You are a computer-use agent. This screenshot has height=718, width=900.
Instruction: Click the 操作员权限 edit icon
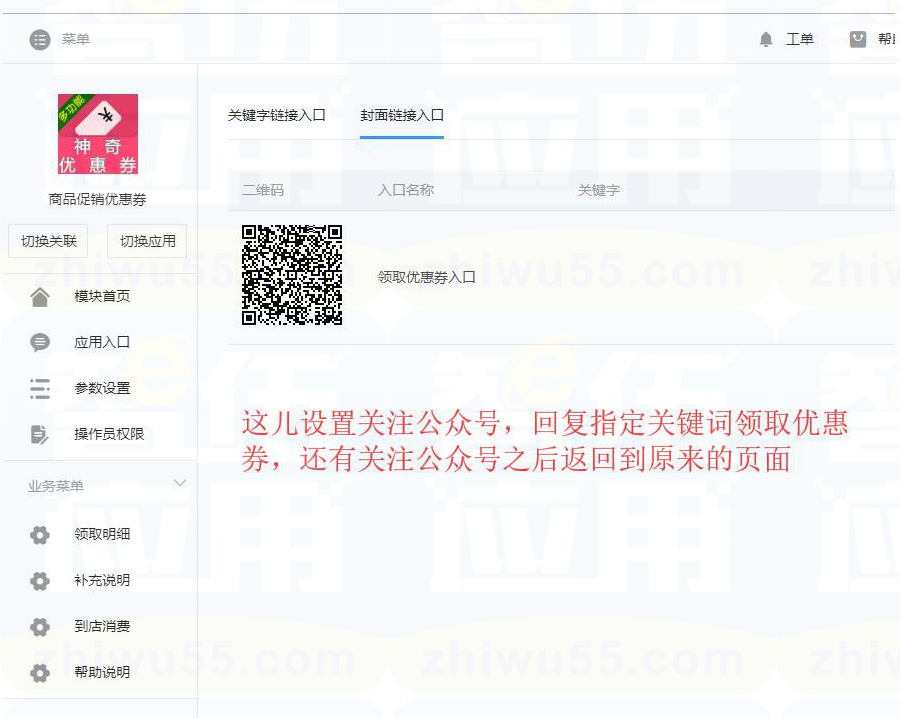(40, 434)
